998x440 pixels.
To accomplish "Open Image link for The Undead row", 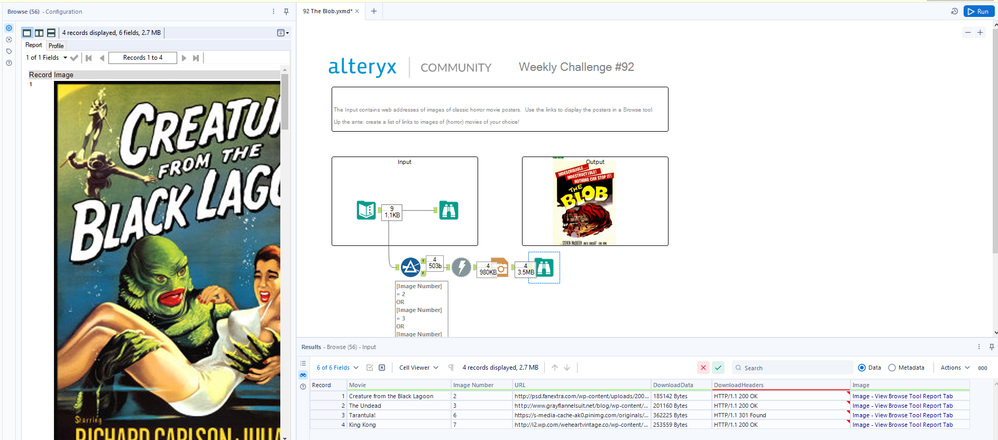I will 903,406.
